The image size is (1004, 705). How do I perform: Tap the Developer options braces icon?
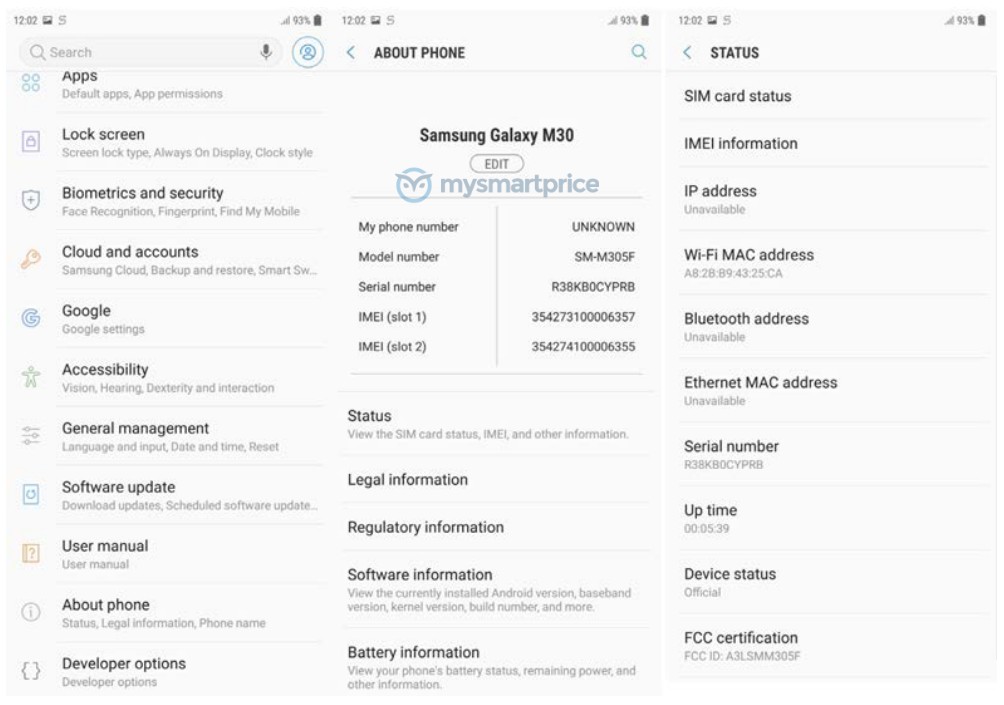coord(31,671)
